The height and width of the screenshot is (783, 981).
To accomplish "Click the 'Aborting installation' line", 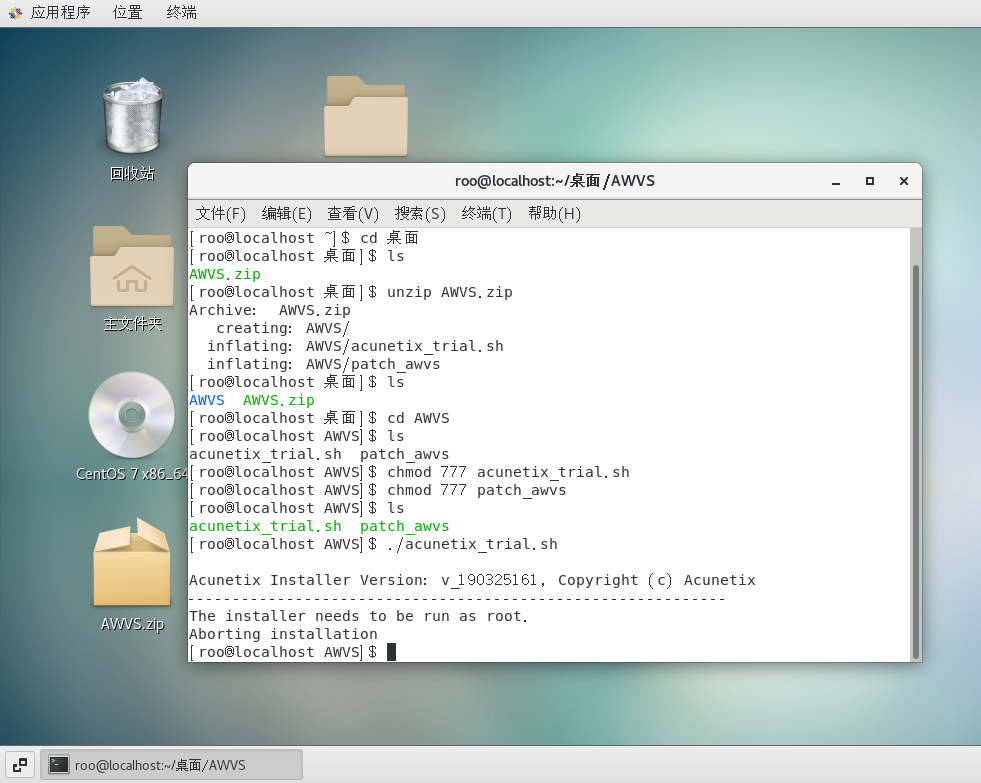I will pyautogui.click(x=283, y=634).
